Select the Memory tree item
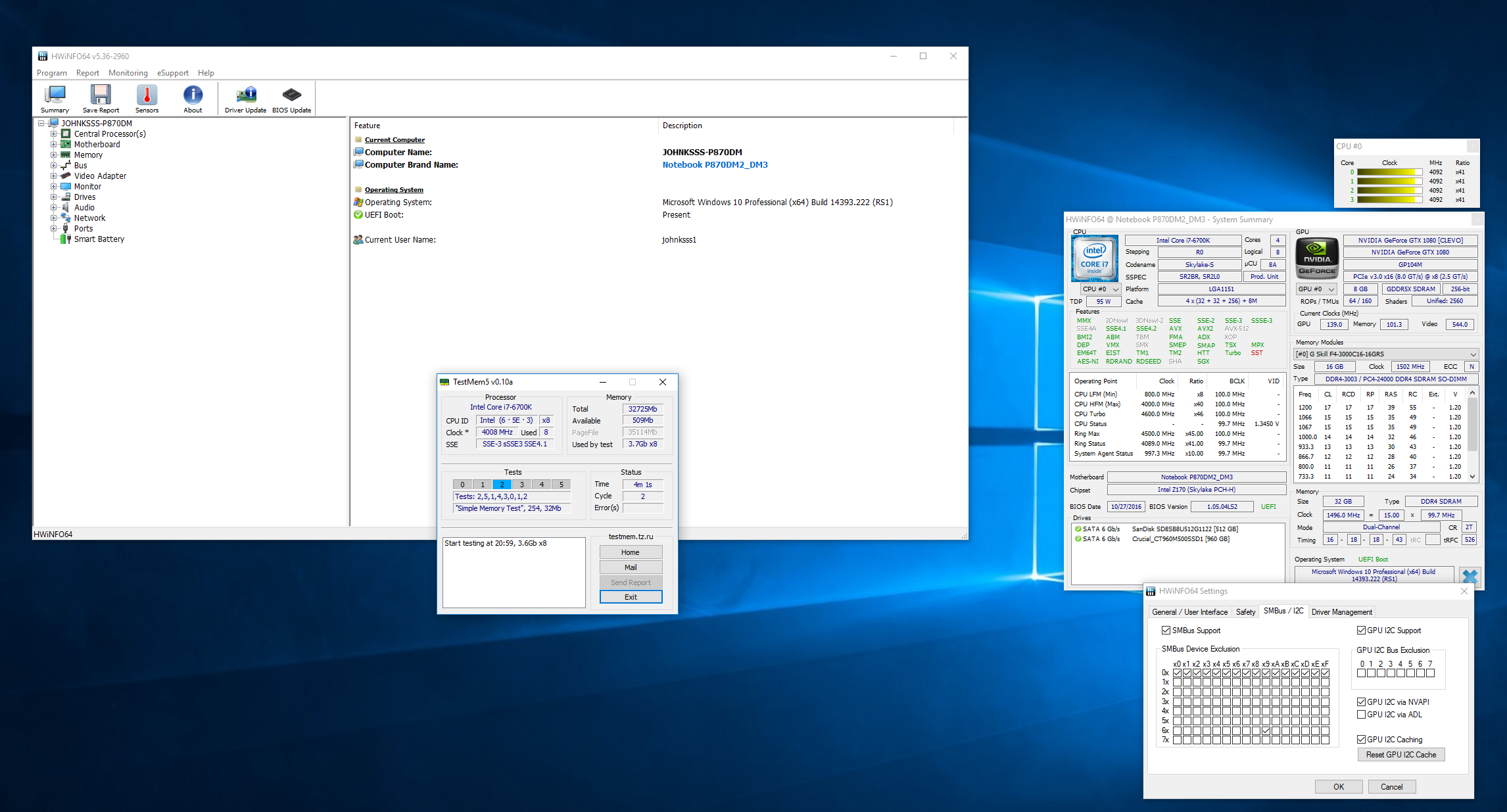Screen dimensions: 1507x812 click(88, 155)
